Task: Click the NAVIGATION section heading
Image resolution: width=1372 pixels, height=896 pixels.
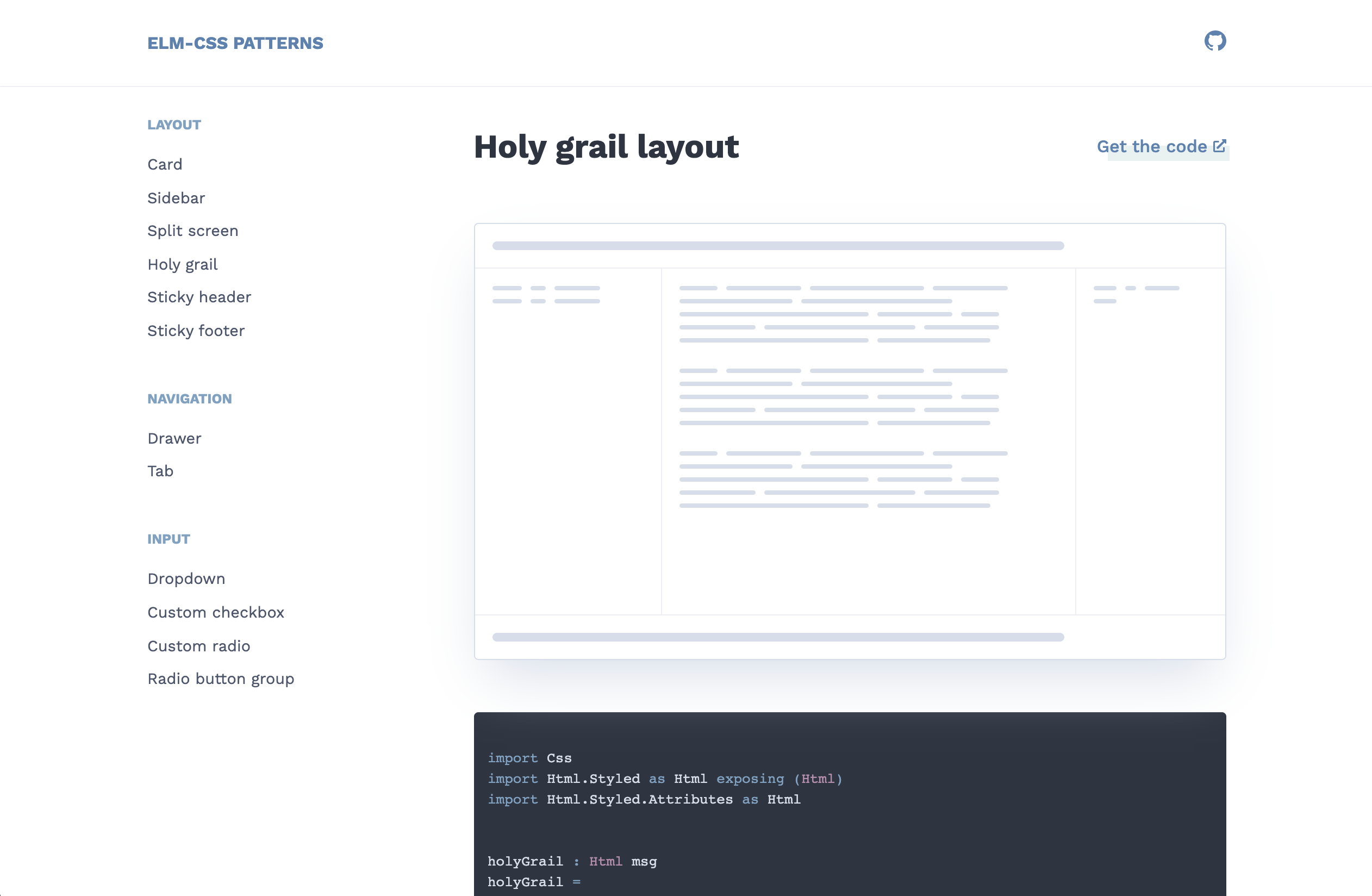Action: (190, 399)
